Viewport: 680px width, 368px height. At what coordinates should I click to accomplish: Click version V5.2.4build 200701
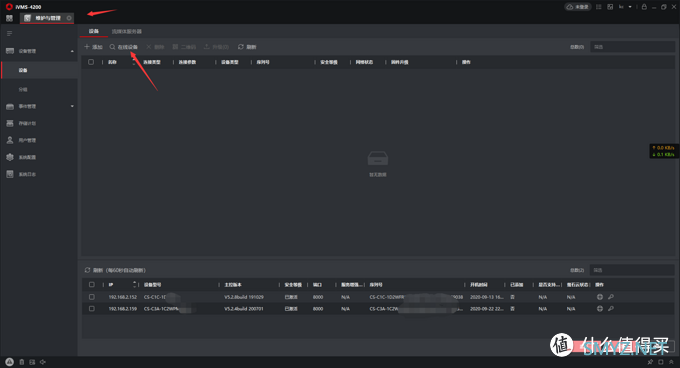click(x=244, y=309)
